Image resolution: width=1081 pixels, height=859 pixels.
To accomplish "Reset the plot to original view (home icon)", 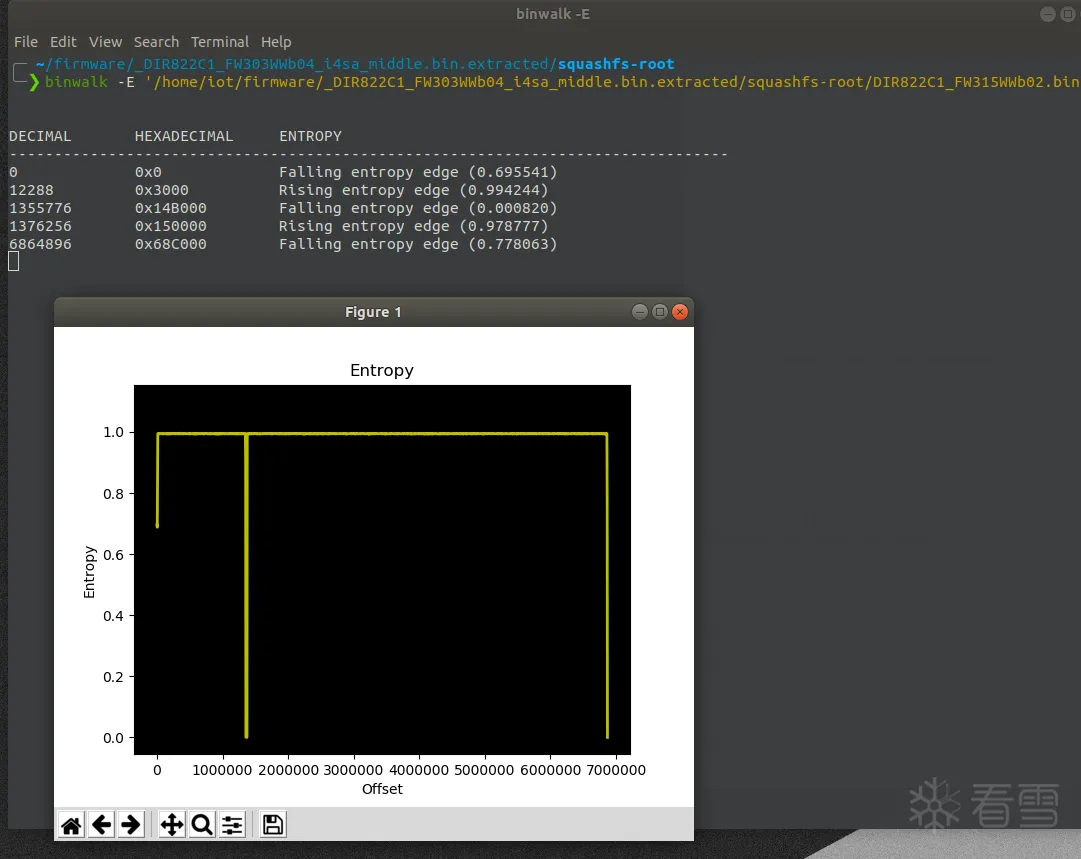I will point(71,825).
